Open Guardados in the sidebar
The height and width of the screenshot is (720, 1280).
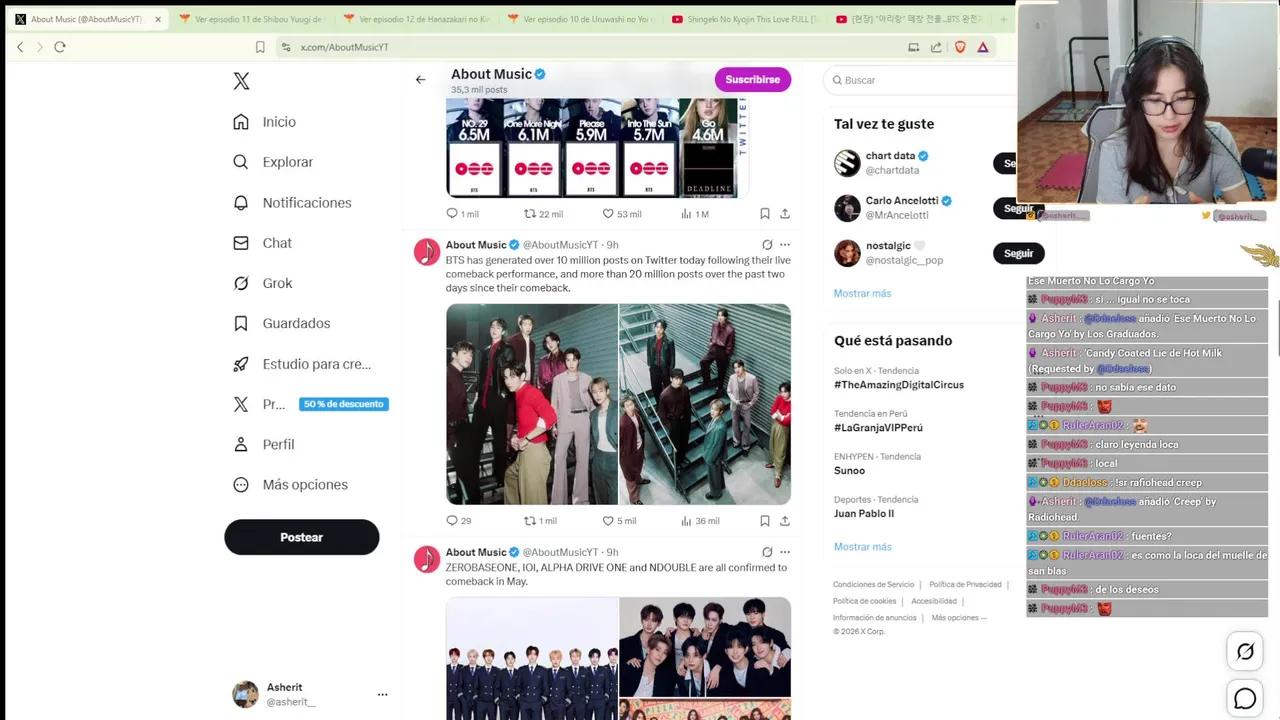(282, 323)
